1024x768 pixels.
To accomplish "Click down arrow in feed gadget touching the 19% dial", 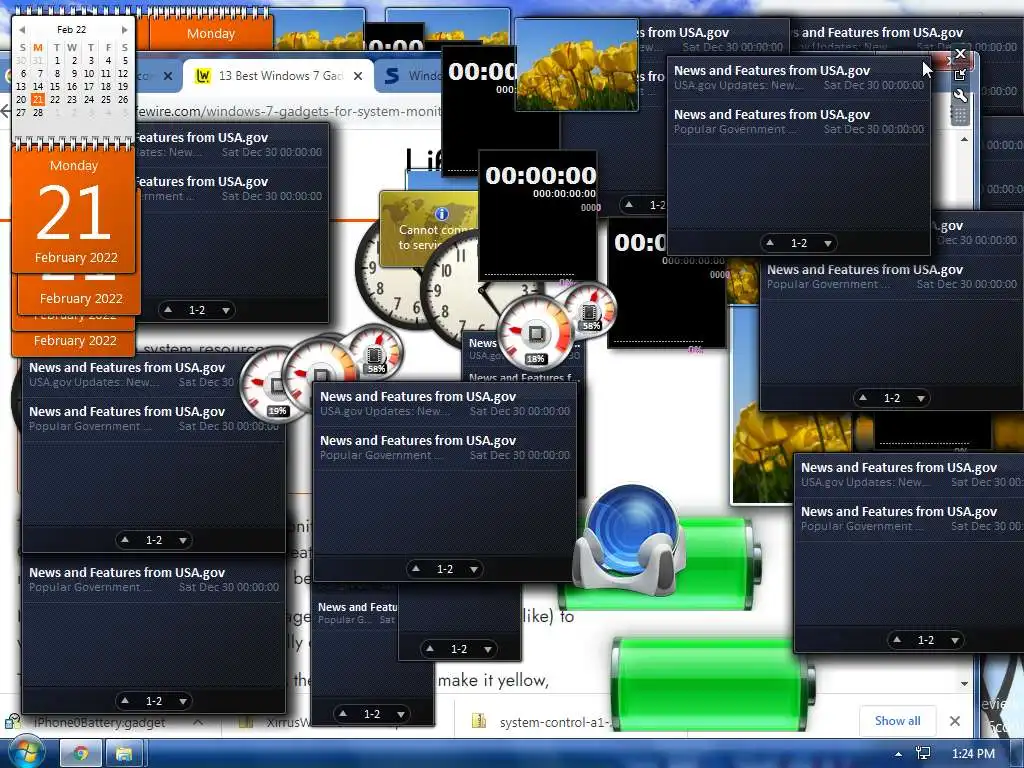I will (x=183, y=540).
